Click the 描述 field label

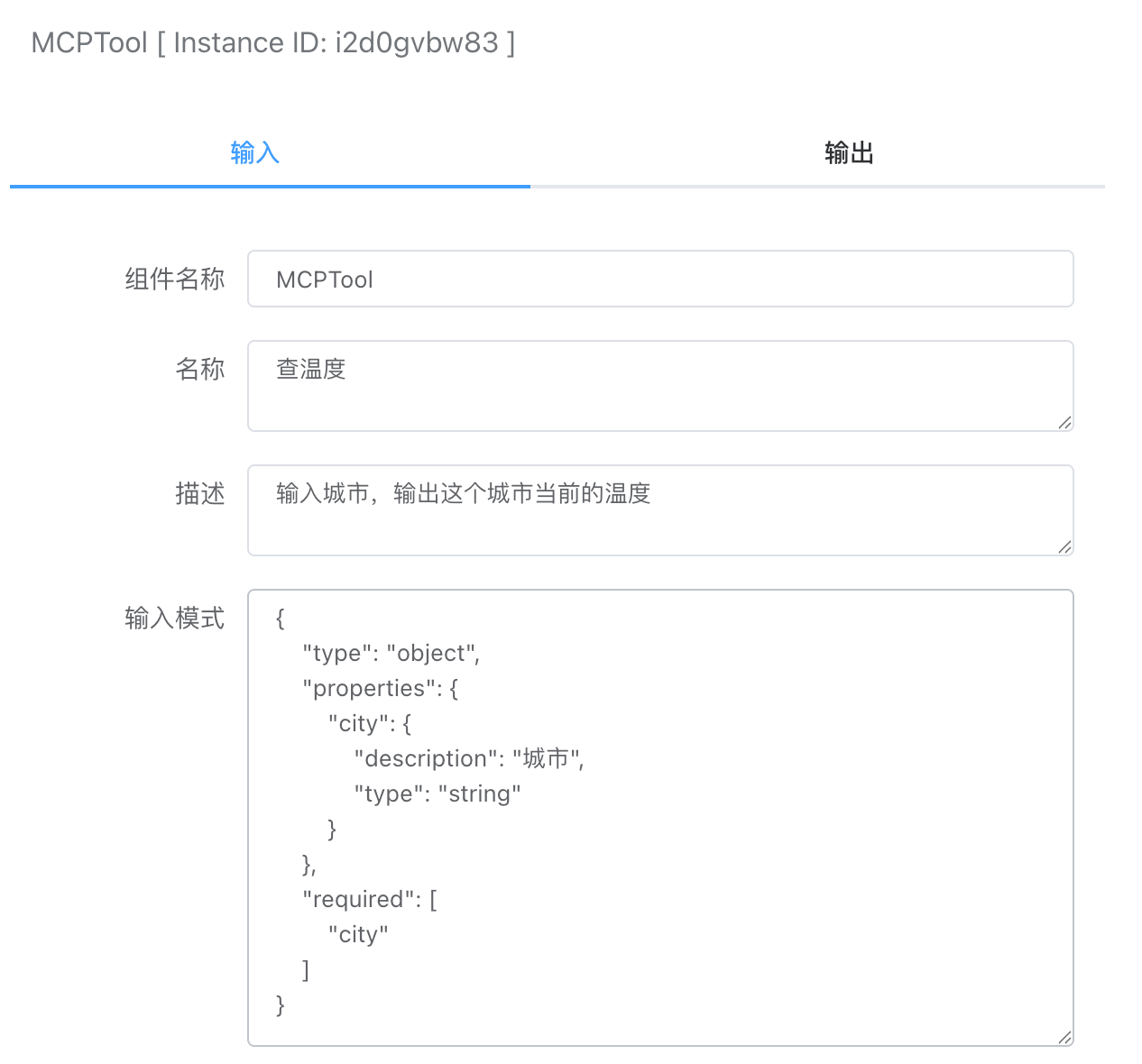[200, 493]
